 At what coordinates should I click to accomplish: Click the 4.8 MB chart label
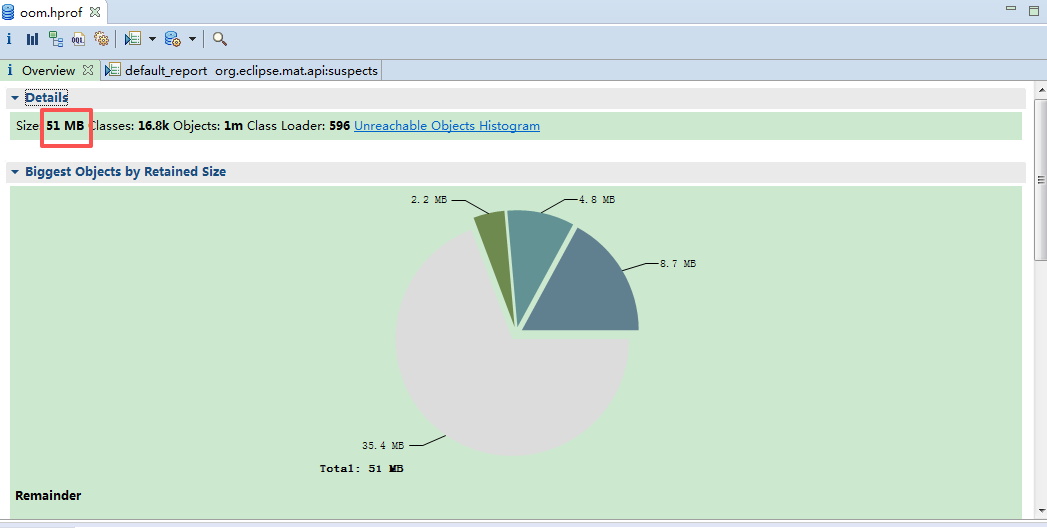[597, 200]
